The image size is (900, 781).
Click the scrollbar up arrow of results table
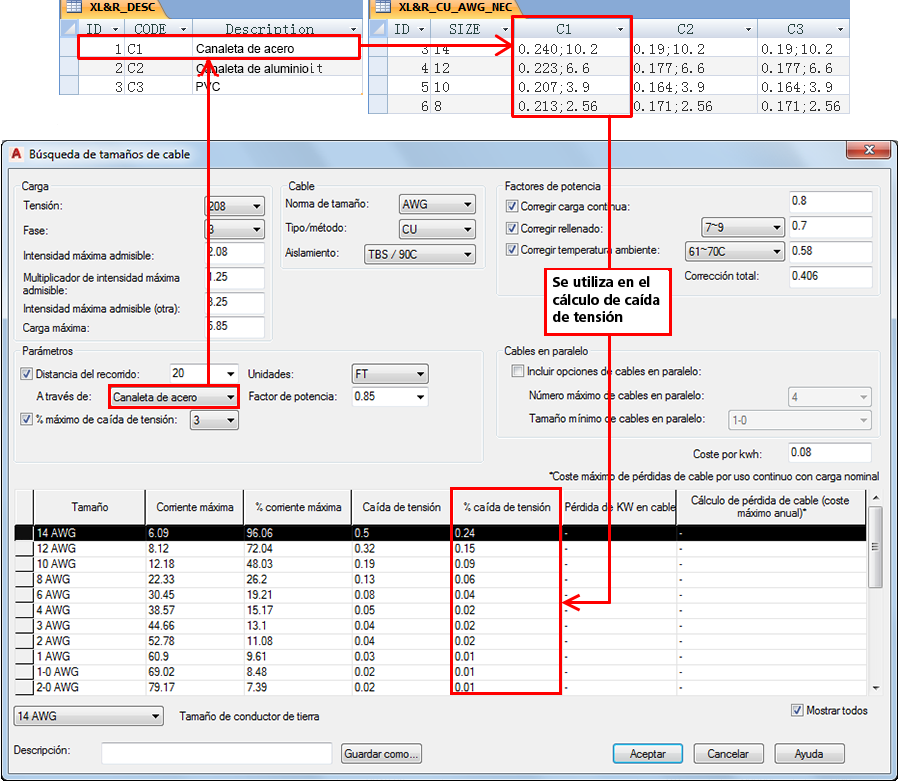875,498
